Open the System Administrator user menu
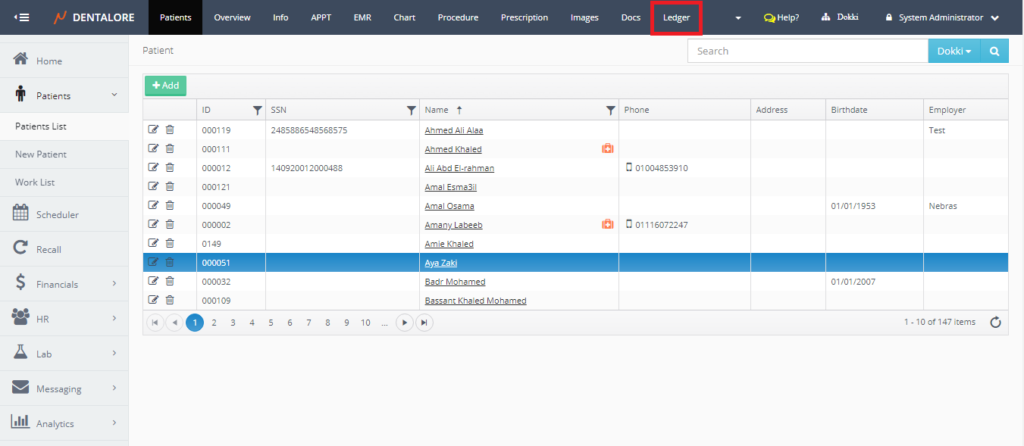 [941, 18]
